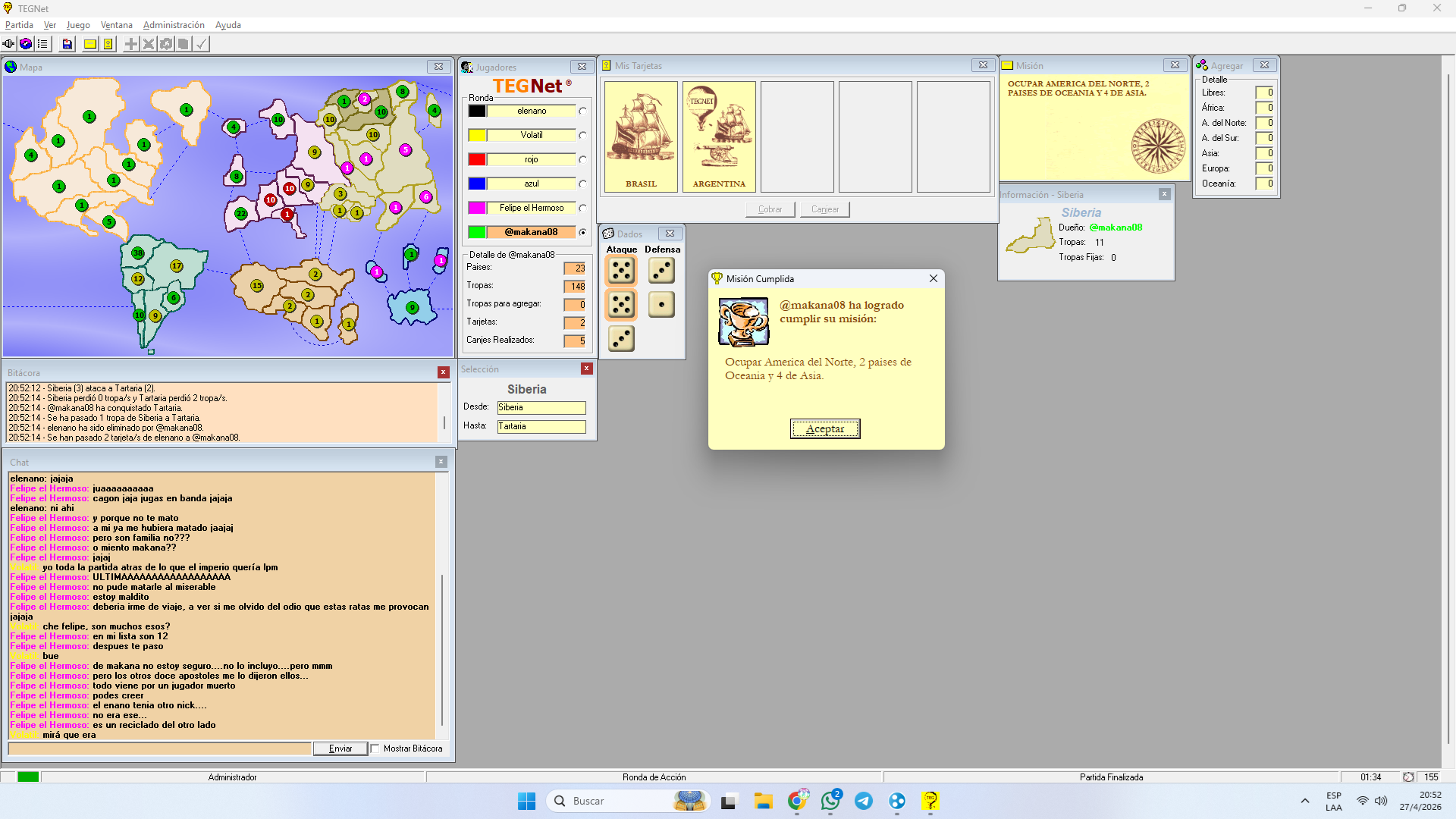Click the save game floppy icon
Screen dimensions: 1456x819
(x=67, y=44)
